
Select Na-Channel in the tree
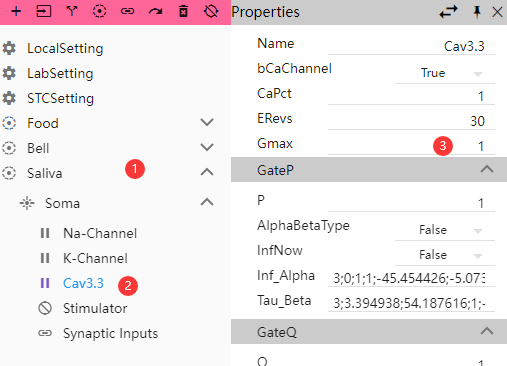(100, 233)
